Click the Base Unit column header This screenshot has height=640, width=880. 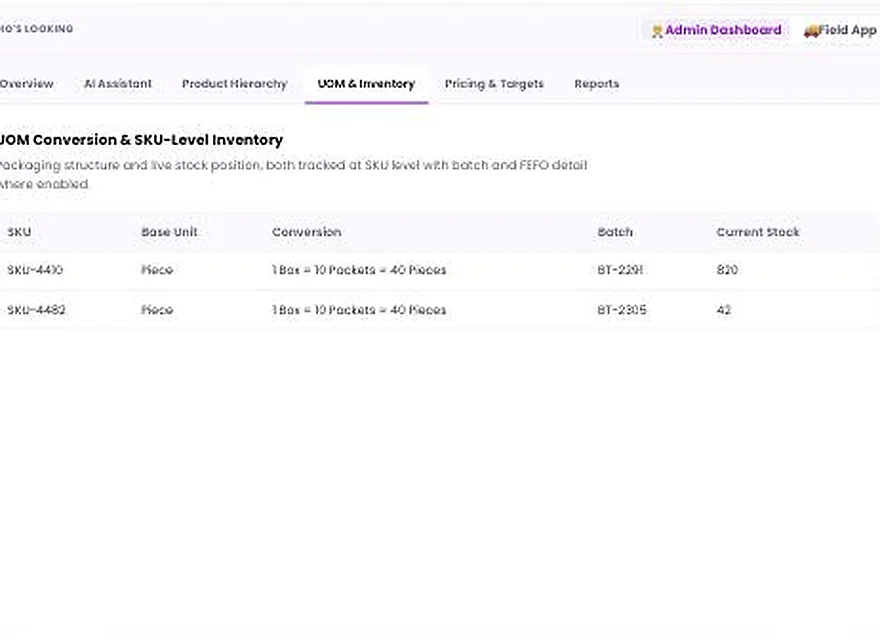coord(169,232)
